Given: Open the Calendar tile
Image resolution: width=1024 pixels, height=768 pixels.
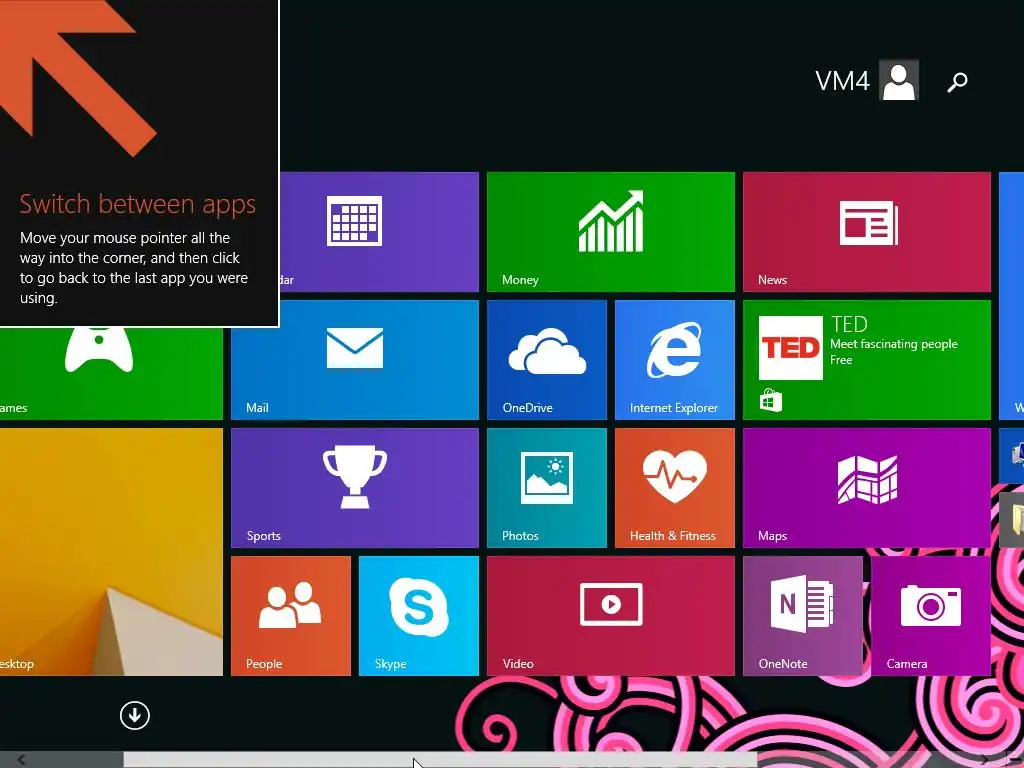Looking at the screenshot, I should click(379, 232).
